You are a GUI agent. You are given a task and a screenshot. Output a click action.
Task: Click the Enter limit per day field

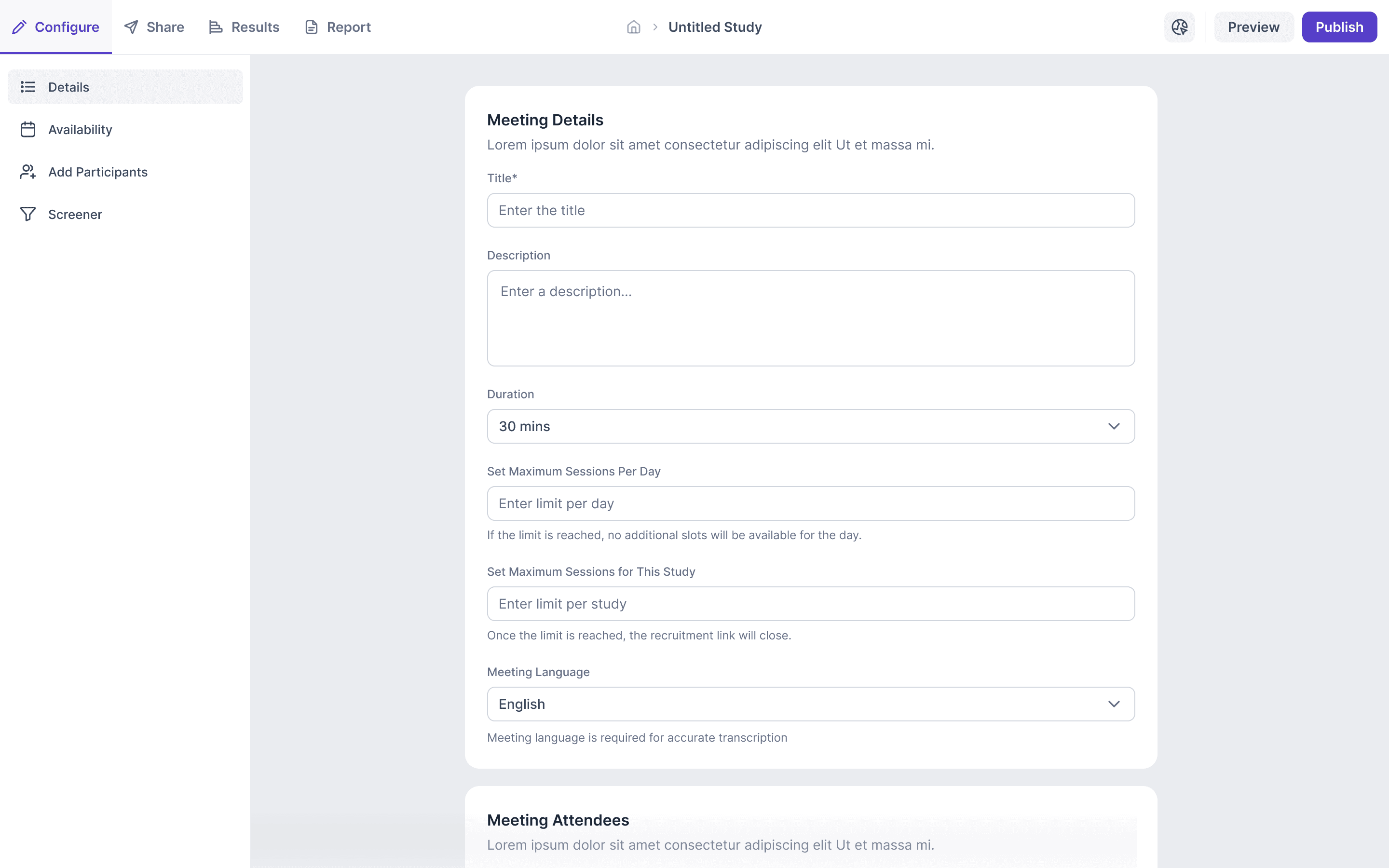pos(810,503)
